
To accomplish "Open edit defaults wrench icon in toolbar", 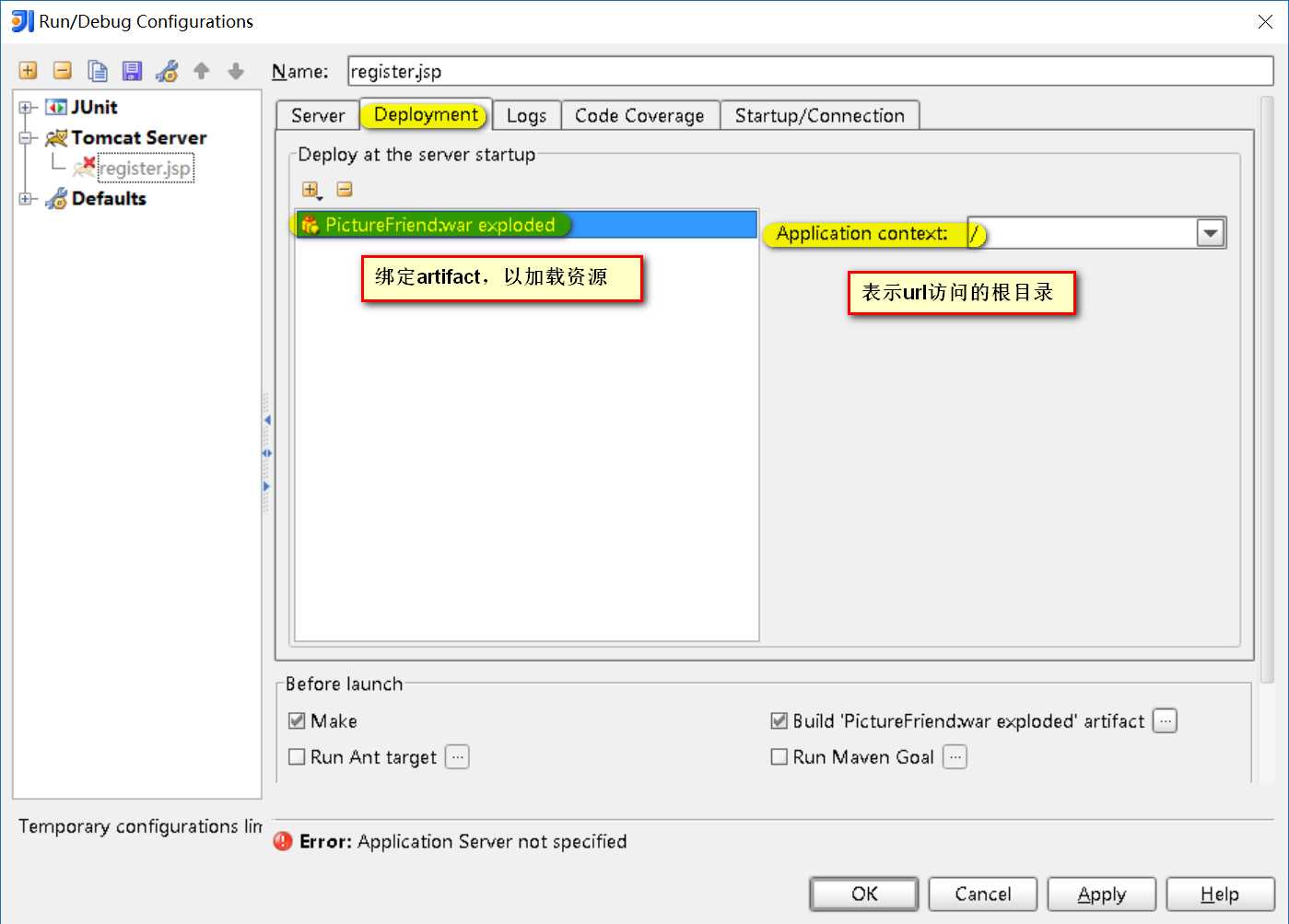I will click(167, 71).
